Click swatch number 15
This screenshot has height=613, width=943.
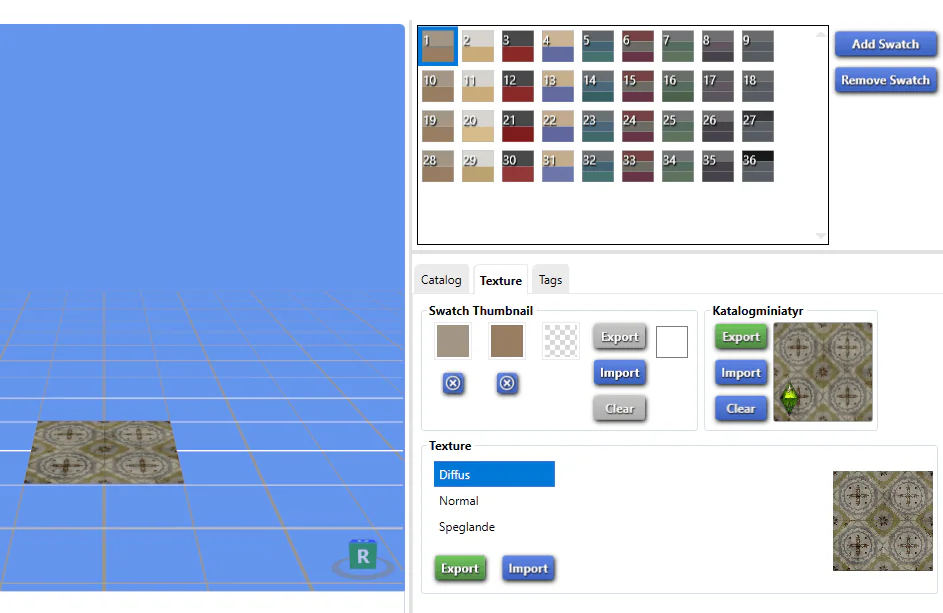(x=637, y=86)
